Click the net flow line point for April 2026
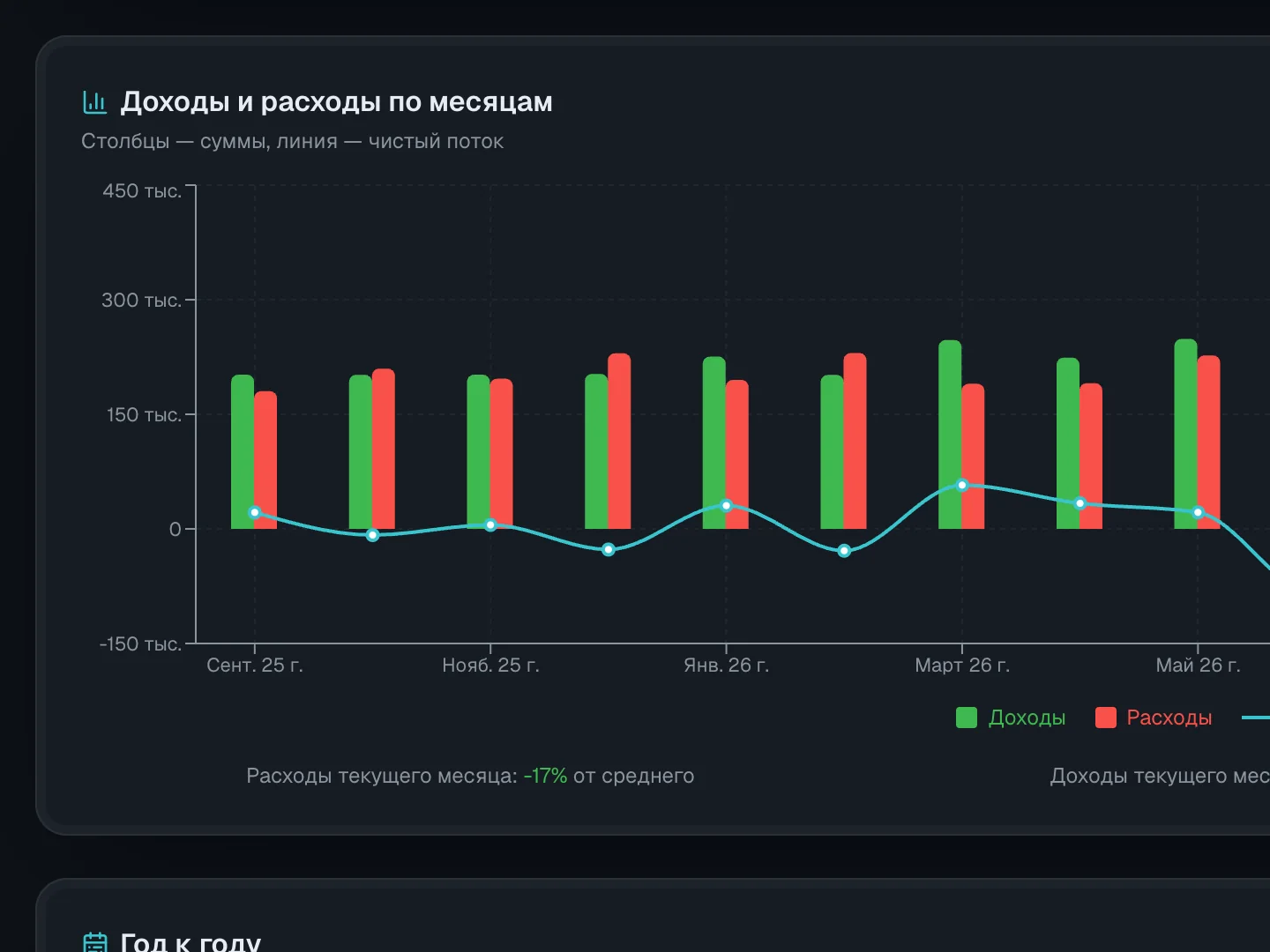The height and width of the screenshot is (952, 1270). [x=1079, y=503]
